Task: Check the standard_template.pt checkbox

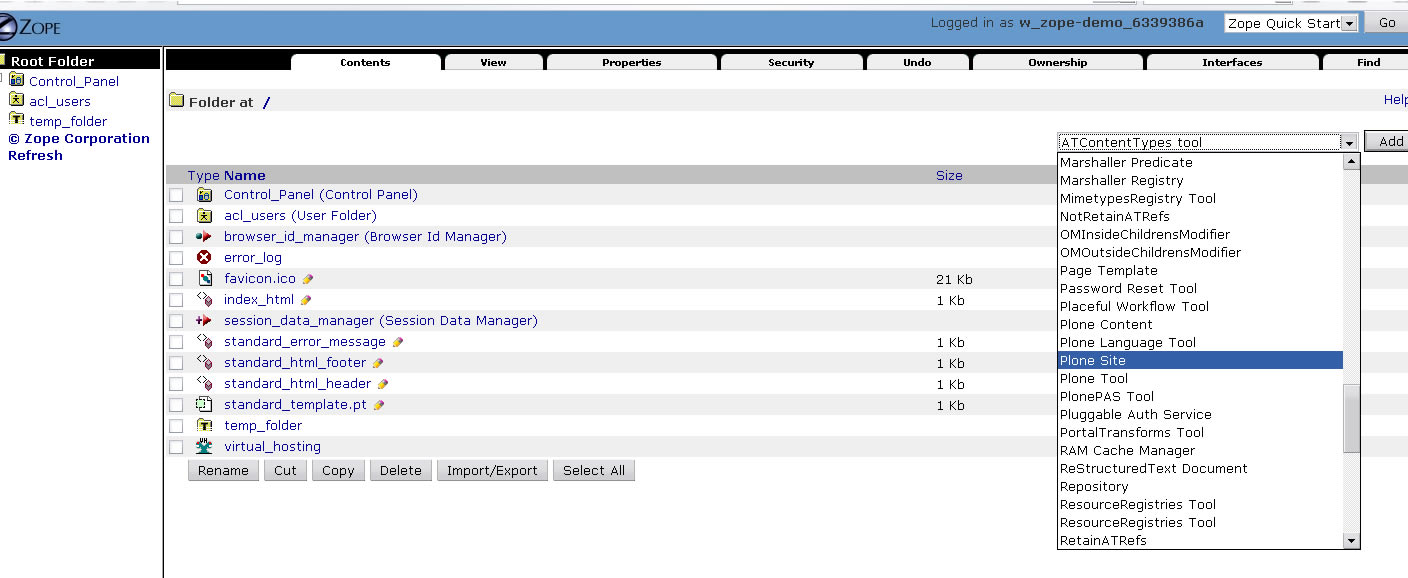Action: pyautogui.click(x=176, y=405)
